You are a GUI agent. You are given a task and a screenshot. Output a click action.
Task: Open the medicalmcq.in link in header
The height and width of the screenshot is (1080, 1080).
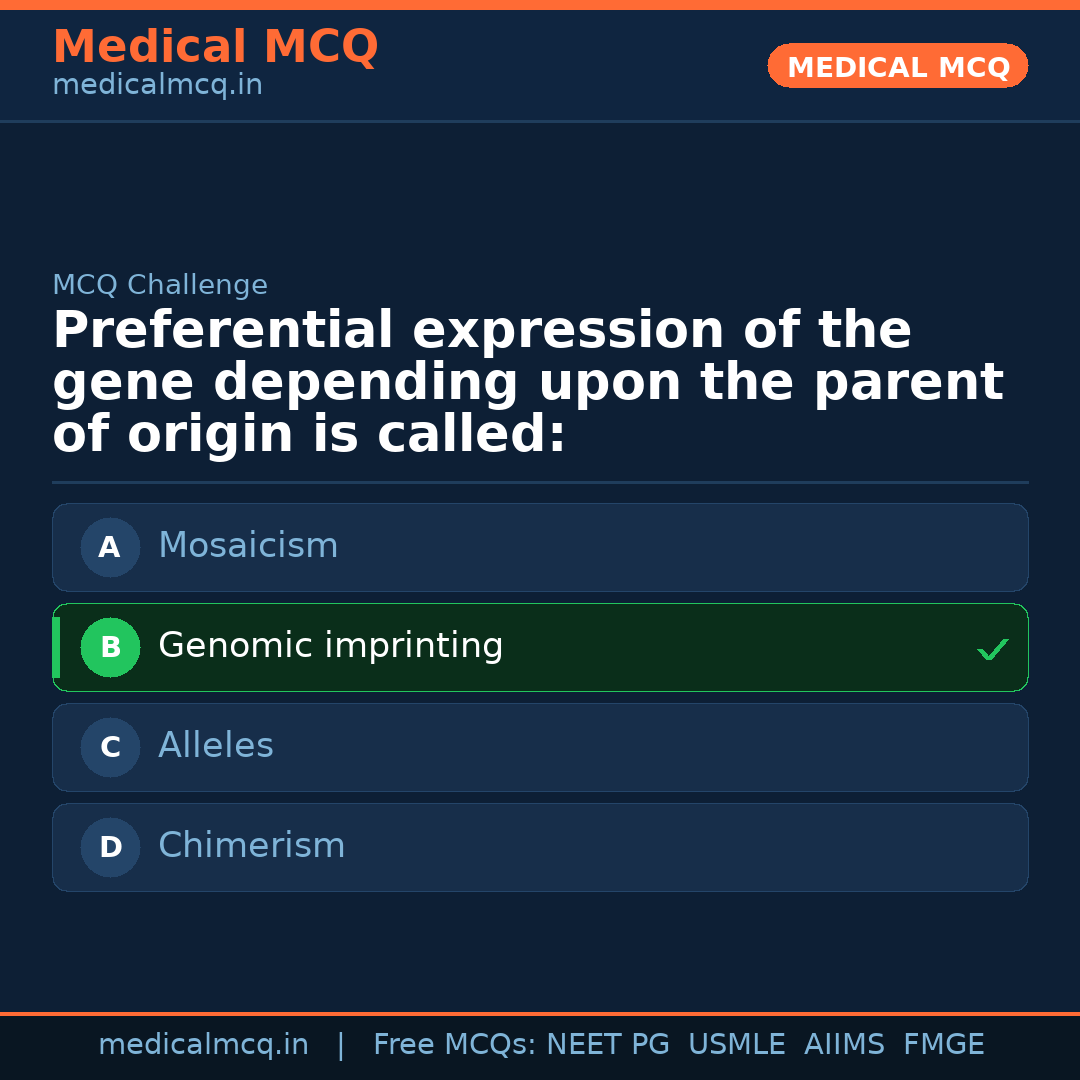pos(157,86)
